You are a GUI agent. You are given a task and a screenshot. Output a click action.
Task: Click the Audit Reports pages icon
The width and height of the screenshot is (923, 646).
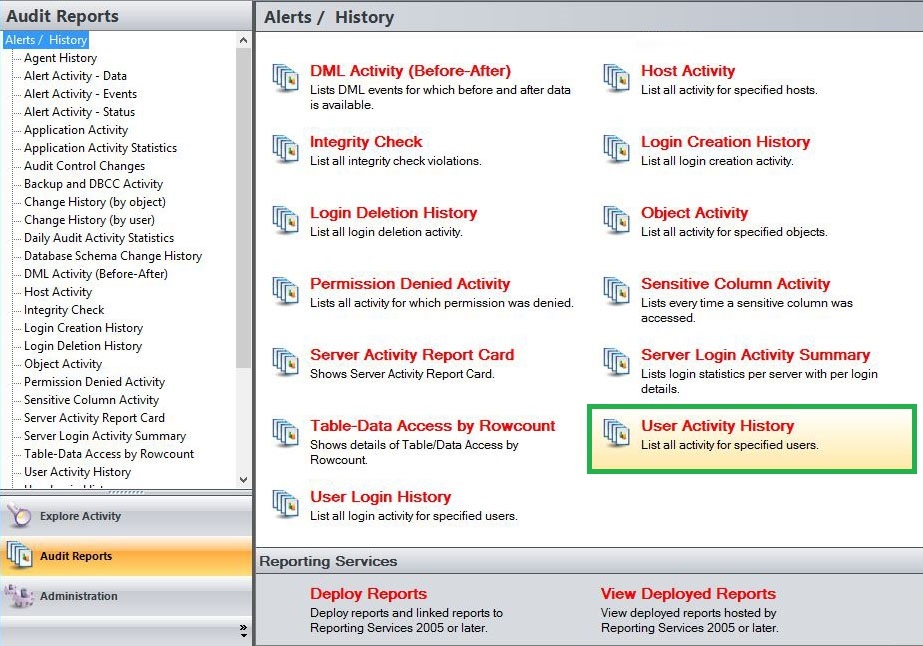point(19,555)
